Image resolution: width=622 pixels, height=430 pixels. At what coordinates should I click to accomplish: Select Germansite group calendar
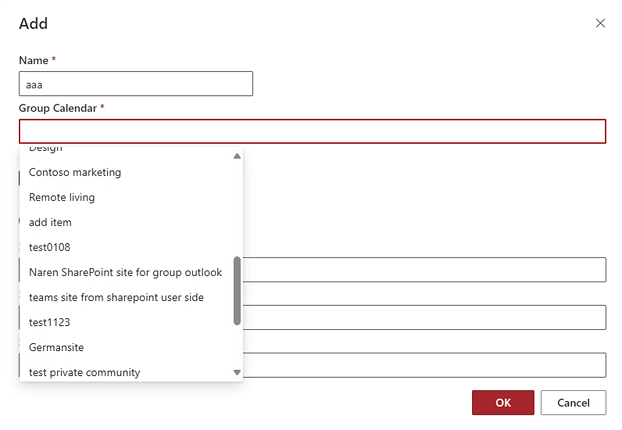tap(131, 347)
